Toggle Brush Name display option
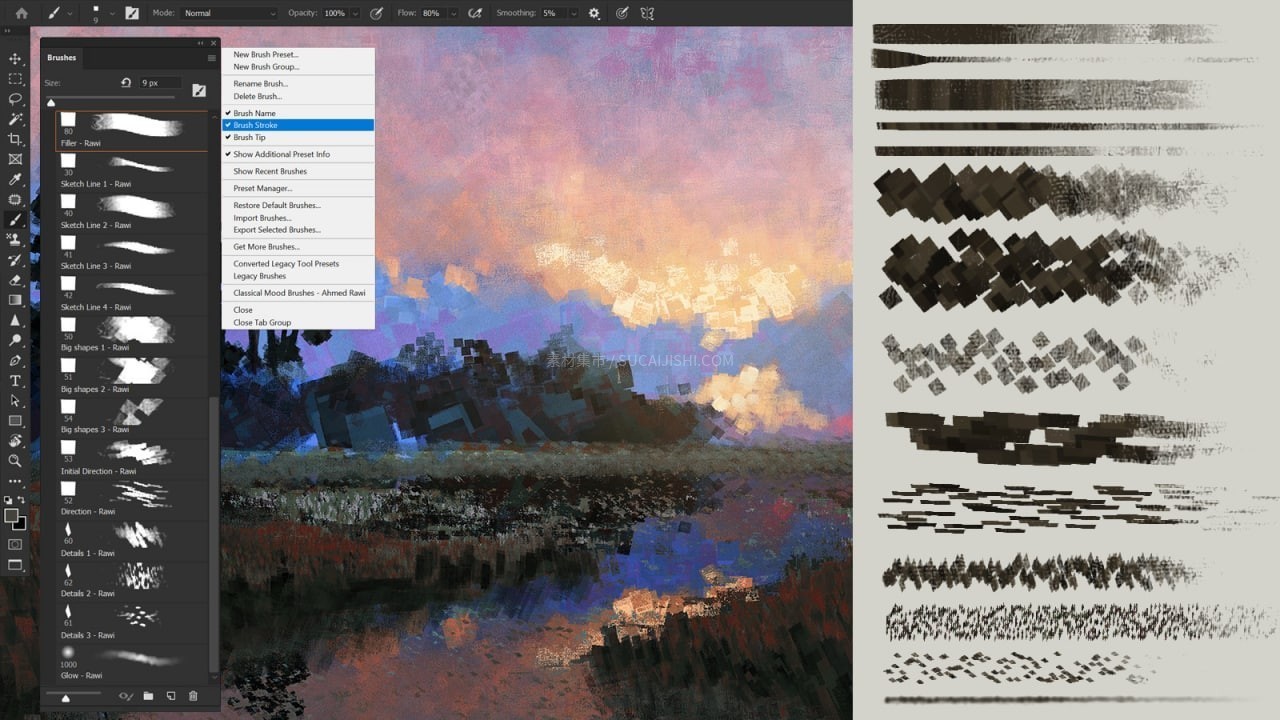 tap(254, 113)
